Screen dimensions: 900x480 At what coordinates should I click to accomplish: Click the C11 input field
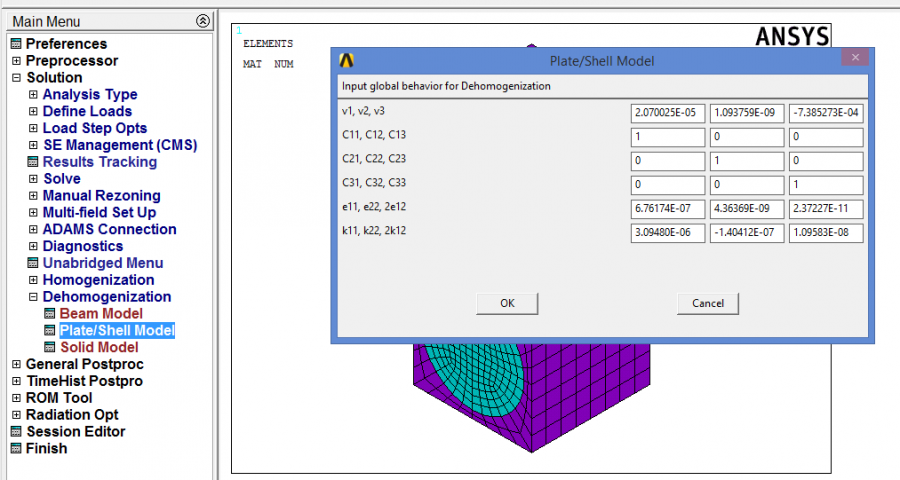point(668,137)
